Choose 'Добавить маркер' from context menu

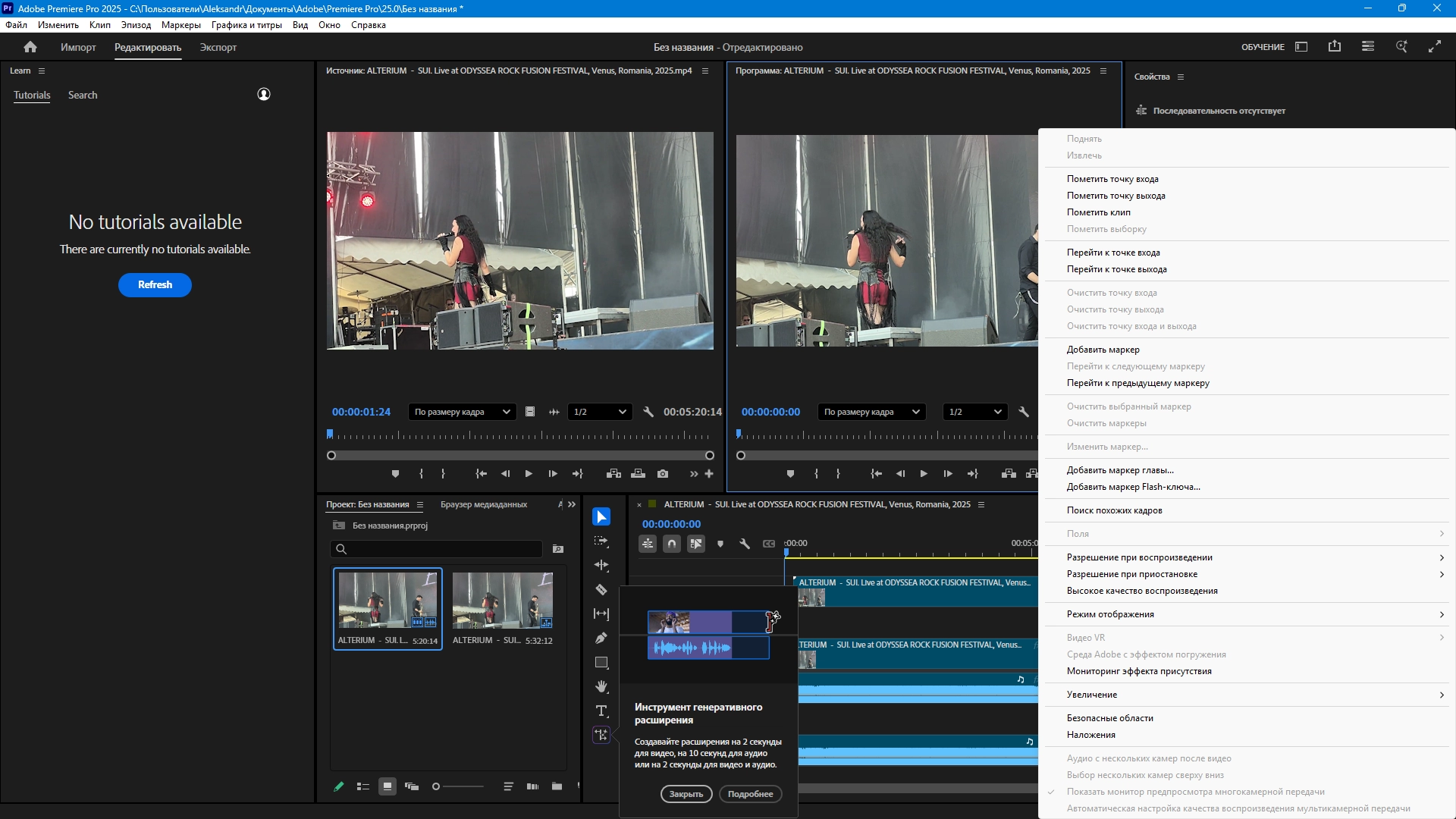click(1103, 350)
